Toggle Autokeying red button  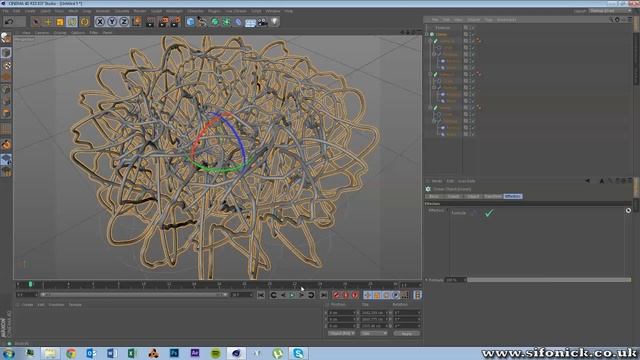point(346,295)
